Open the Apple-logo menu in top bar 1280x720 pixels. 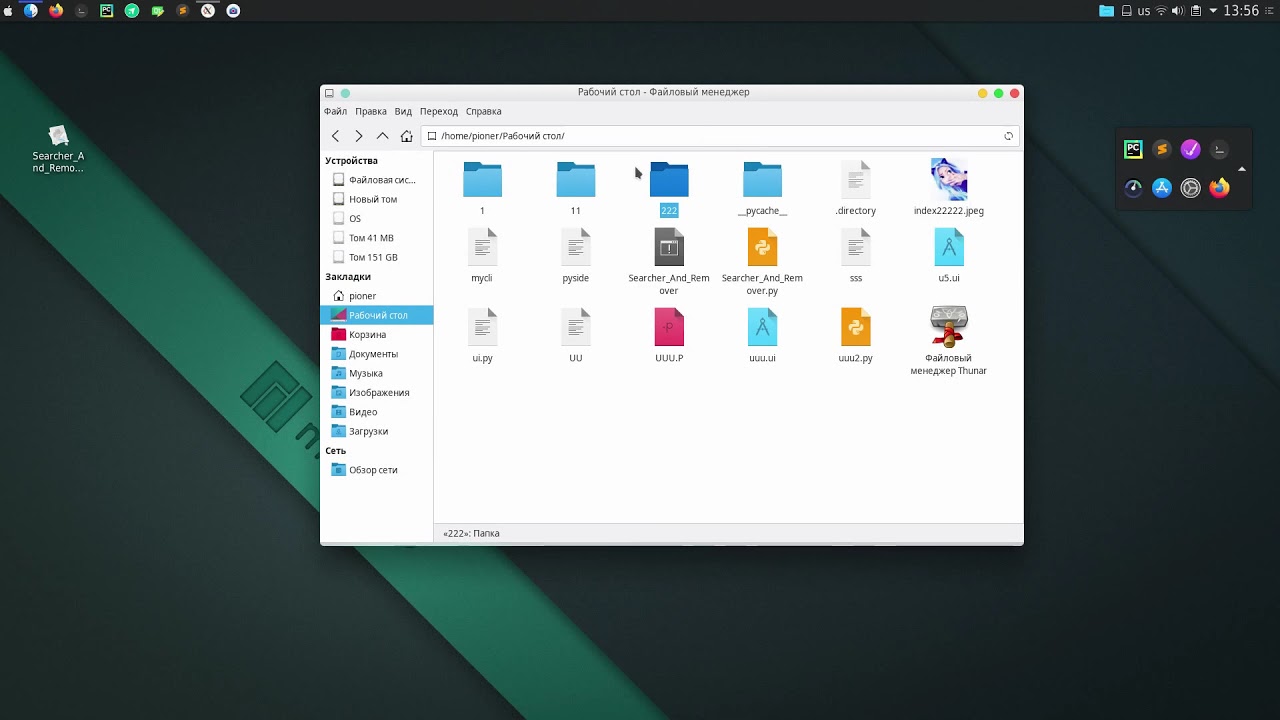pyautogui.click(x=8, y=11)
